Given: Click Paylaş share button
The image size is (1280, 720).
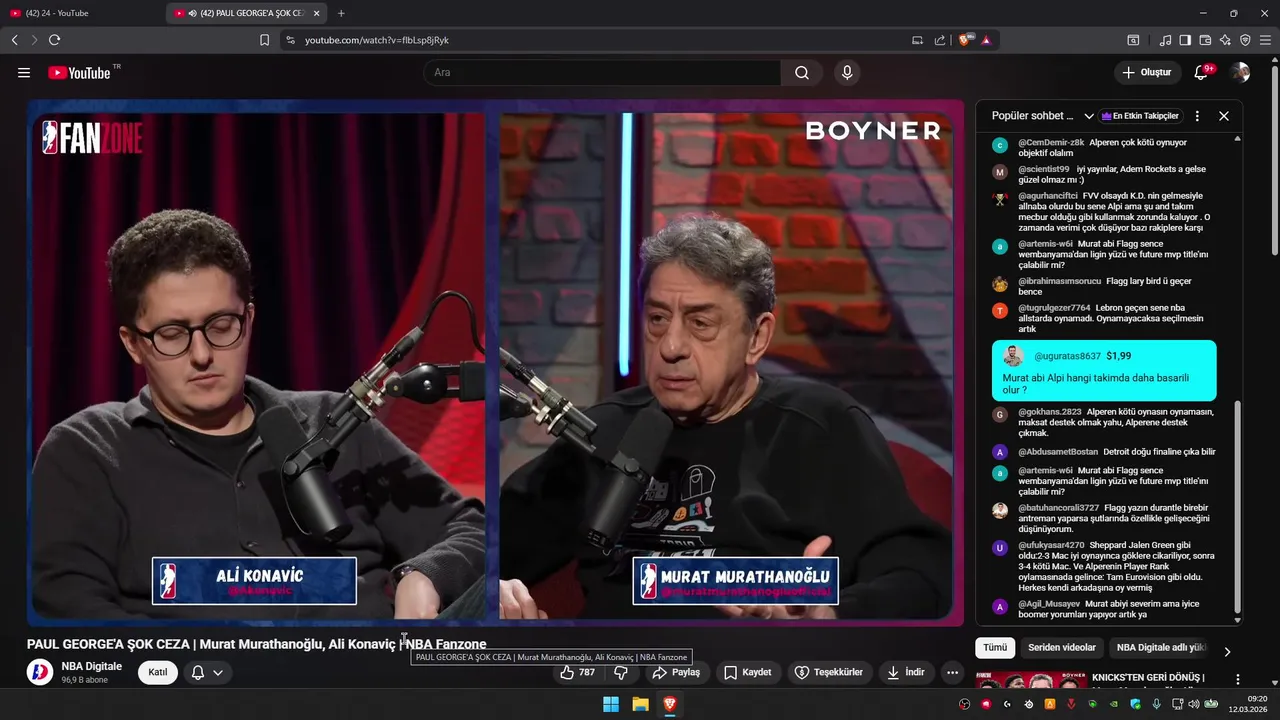Looking at the screenshot, I should click(x=676, y=672).
